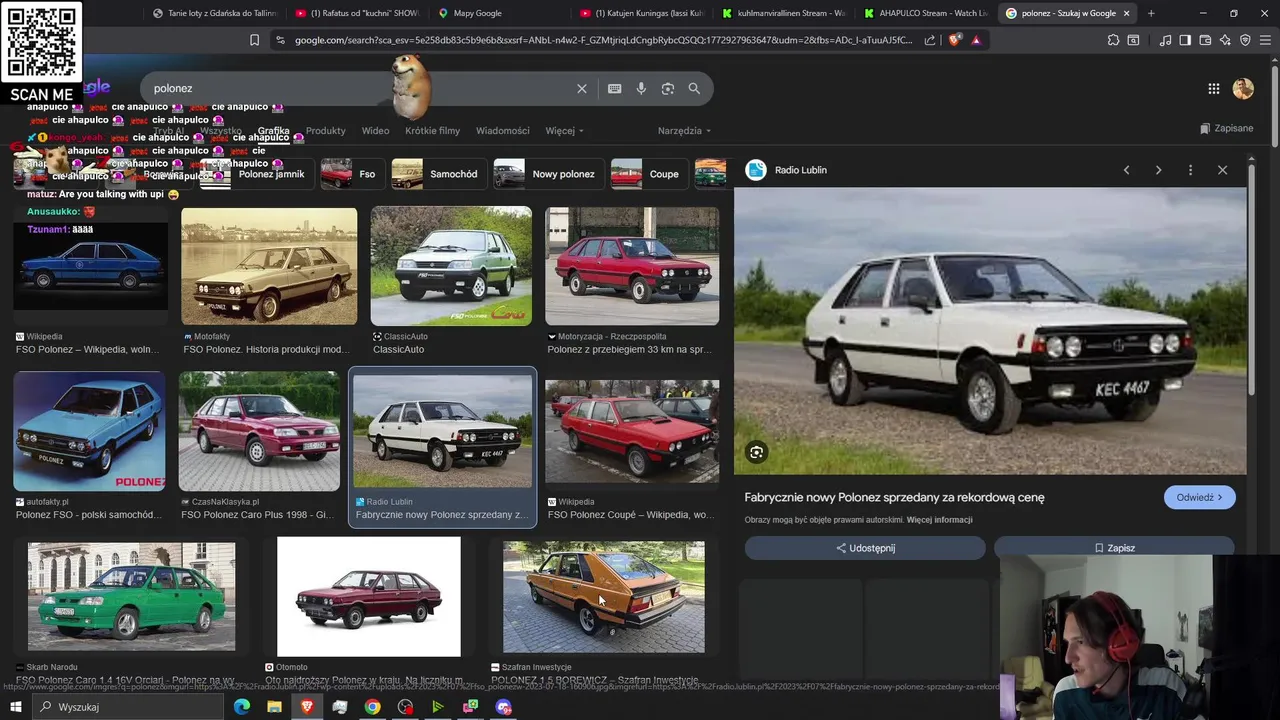Open Brave VPN shield icon

(1245, 40)
